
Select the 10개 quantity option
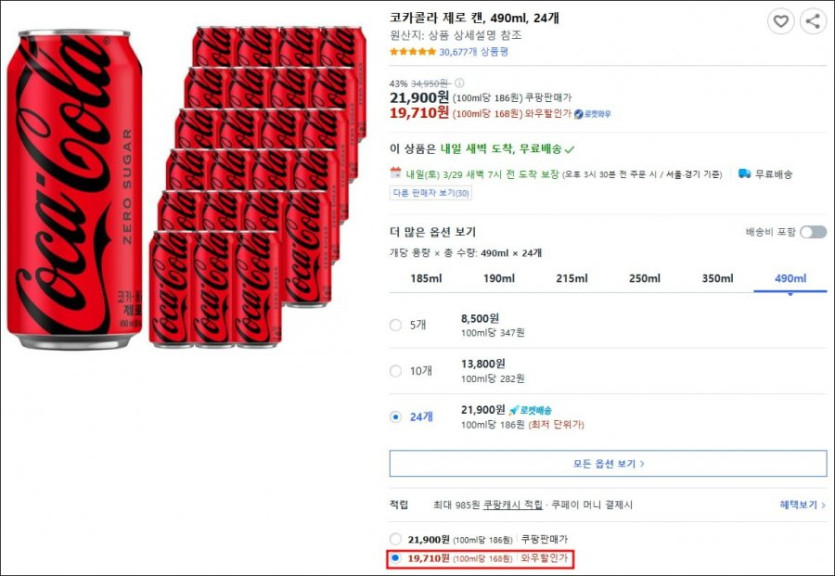click(x=396, y=371)
